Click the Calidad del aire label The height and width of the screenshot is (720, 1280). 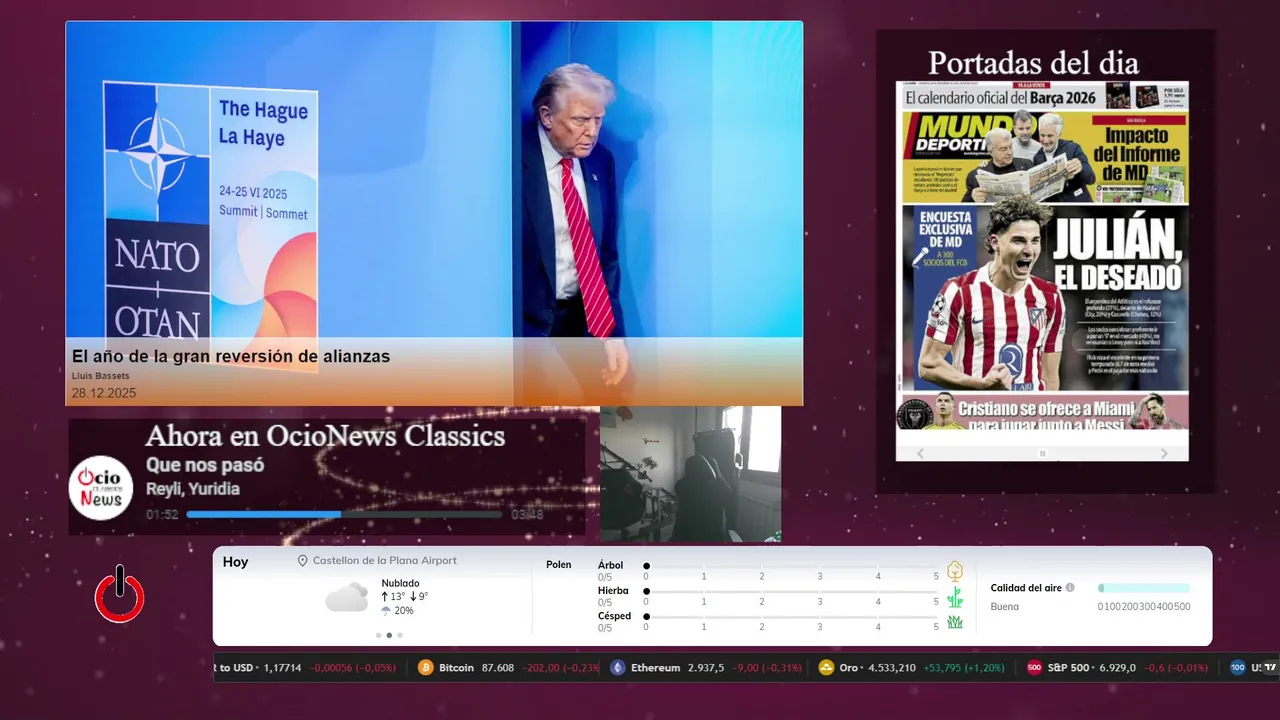pyautogui.click(x=1026, y=588)
